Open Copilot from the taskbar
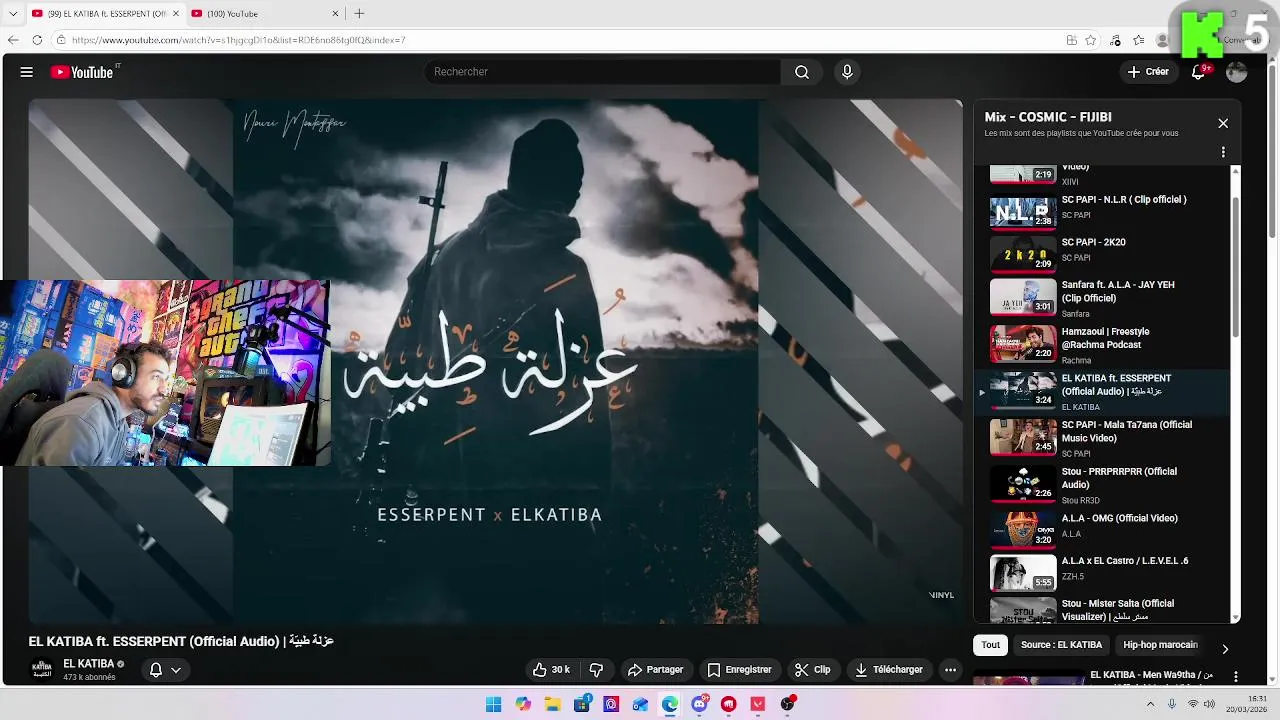Screen dimensions: 1280x720 point(523,704)
